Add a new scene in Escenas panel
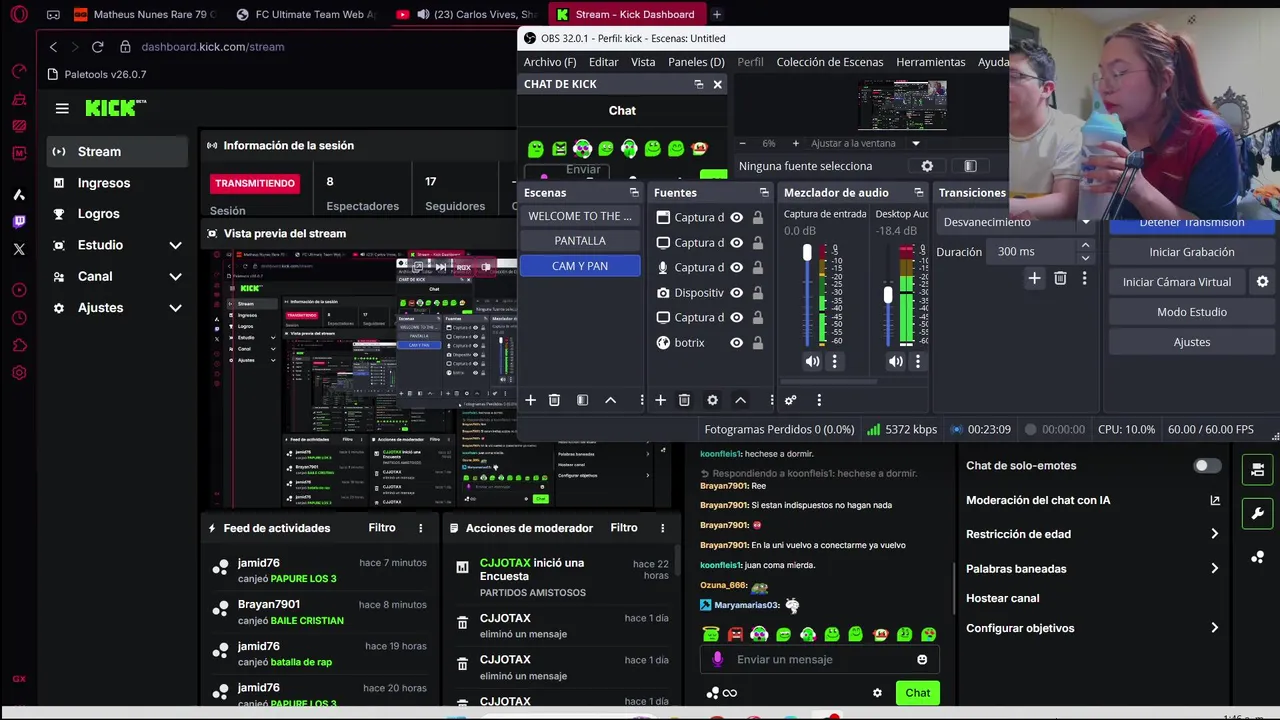Viewport: 1280px width, 720px height. pos(530,400)
